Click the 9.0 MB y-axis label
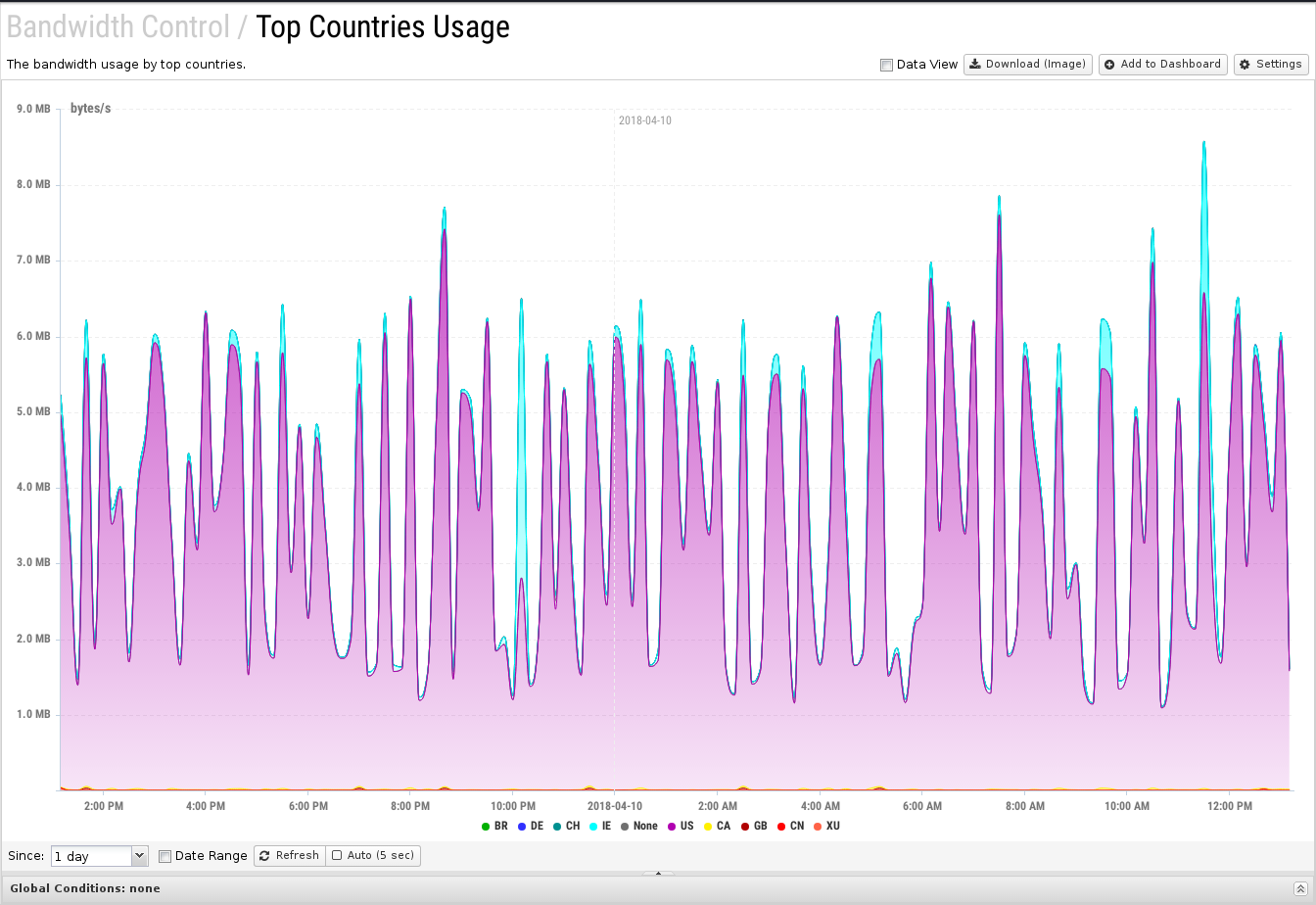The image size is (1316, 905). 33,109
